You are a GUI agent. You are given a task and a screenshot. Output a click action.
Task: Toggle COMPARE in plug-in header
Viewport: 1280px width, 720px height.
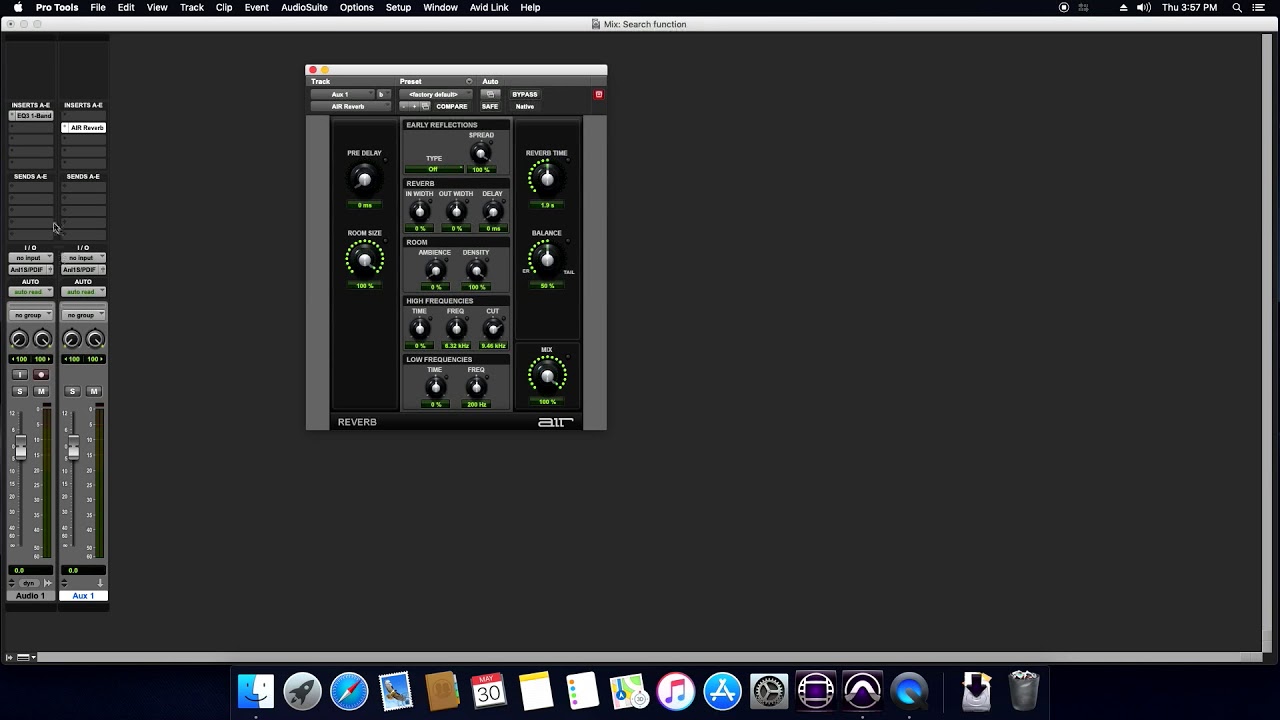click(452, 106)
